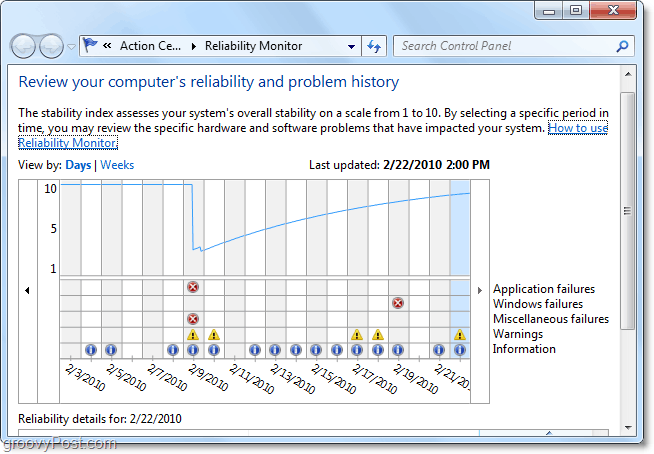The width and height of the screenshot is (654, 454).
Task: Click the Application failures legend label
Action: (544, 289)
